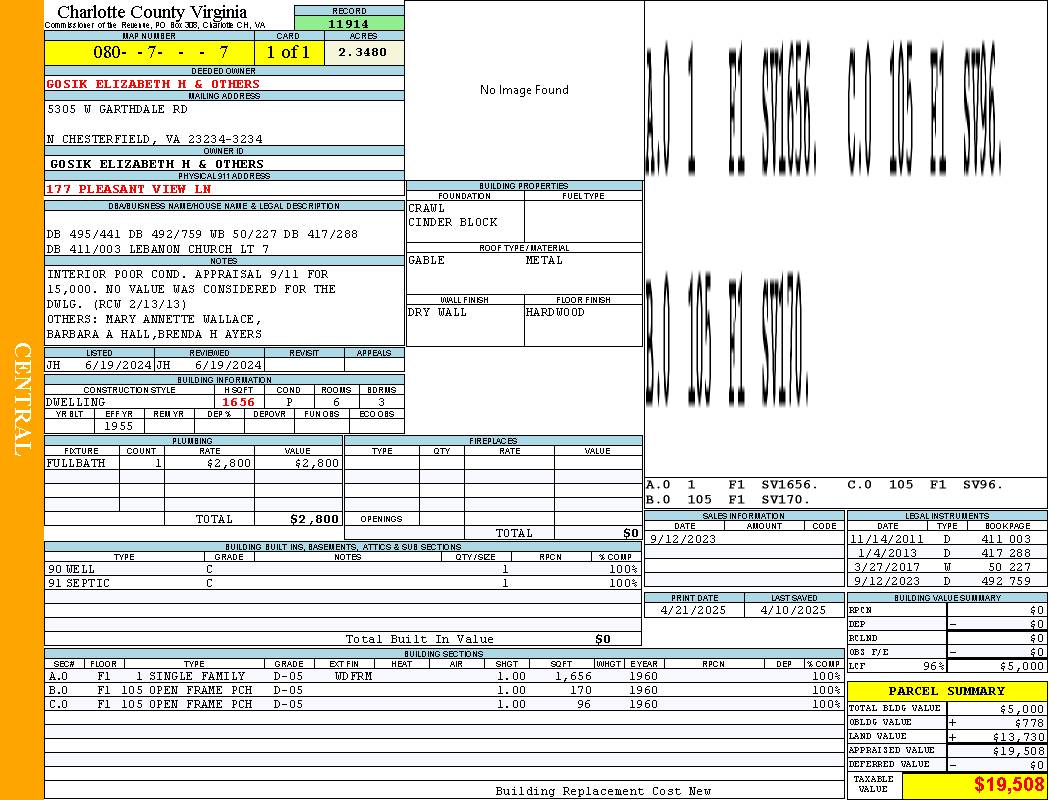Click the construction style DWELLING
Viewport: 1050px width, 800px height.
point(76,402)
